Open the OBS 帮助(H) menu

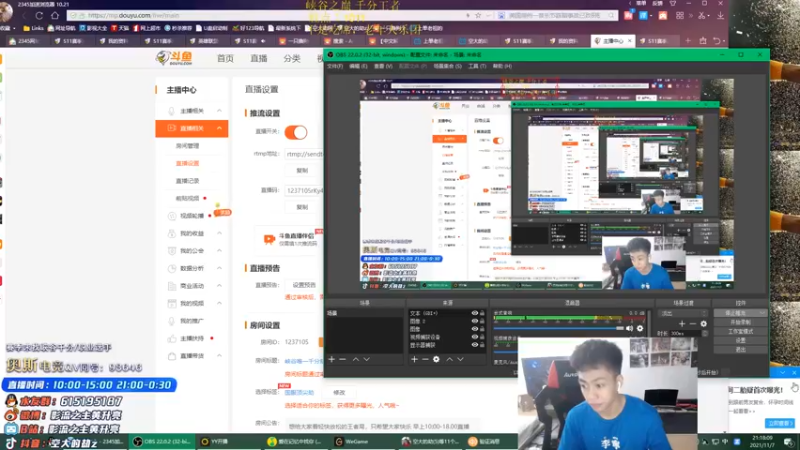(502, 66)
